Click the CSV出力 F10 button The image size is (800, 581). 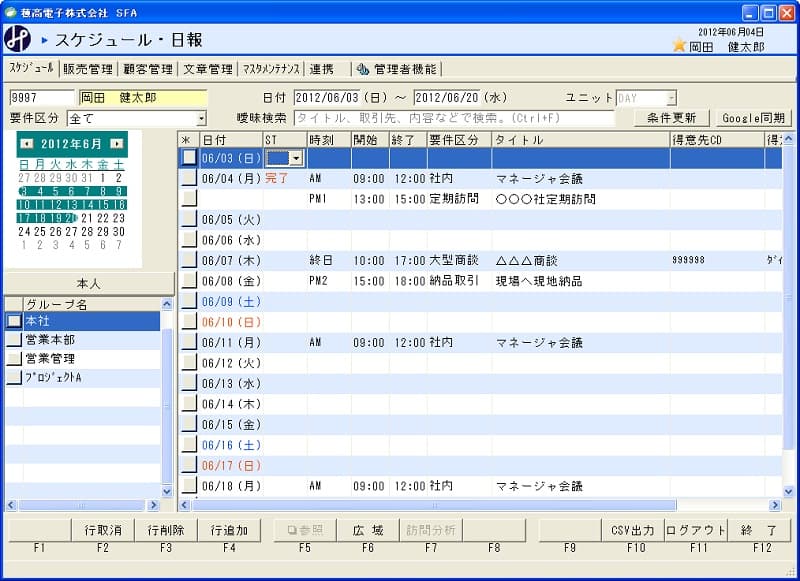coord(633,531)
